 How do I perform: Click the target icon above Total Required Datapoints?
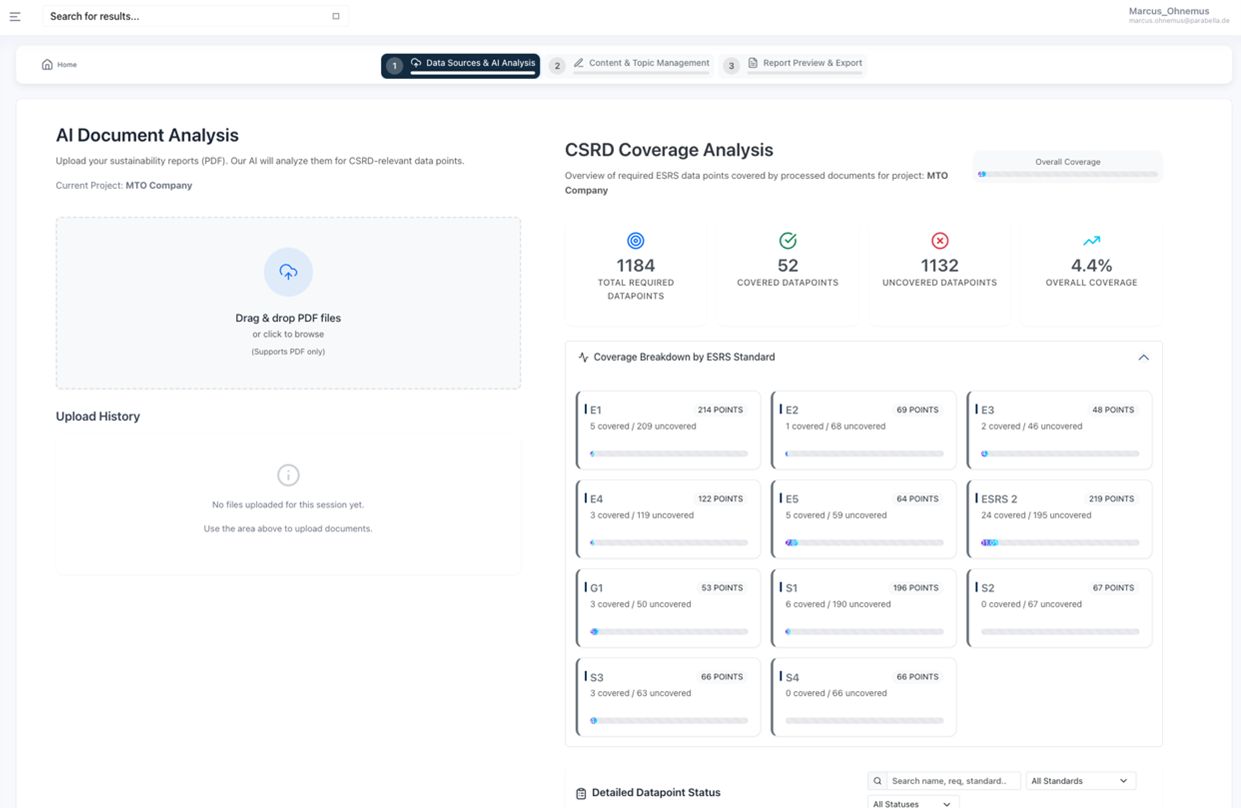click(635, 241)
